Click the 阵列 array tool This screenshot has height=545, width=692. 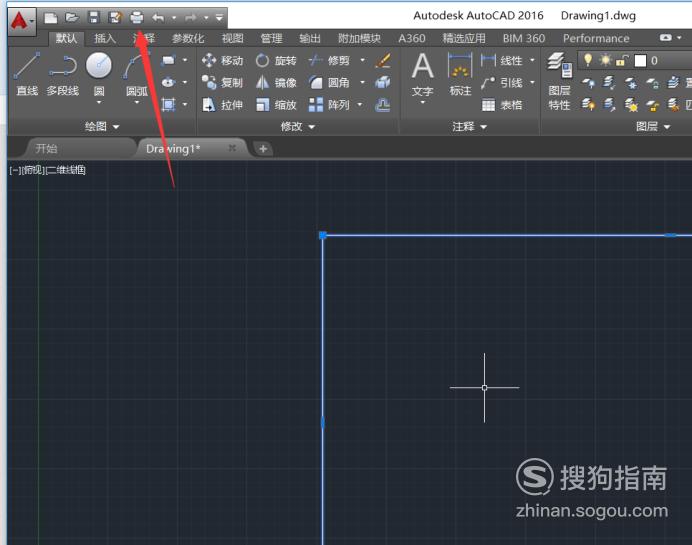(x=329, y=105)
